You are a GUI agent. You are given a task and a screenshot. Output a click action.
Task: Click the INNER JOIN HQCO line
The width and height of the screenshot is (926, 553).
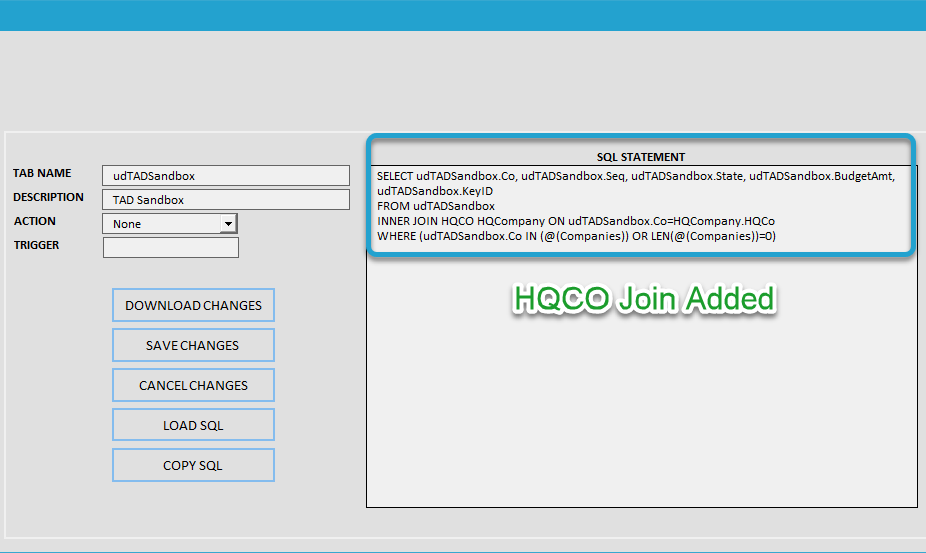coord(576,221)
